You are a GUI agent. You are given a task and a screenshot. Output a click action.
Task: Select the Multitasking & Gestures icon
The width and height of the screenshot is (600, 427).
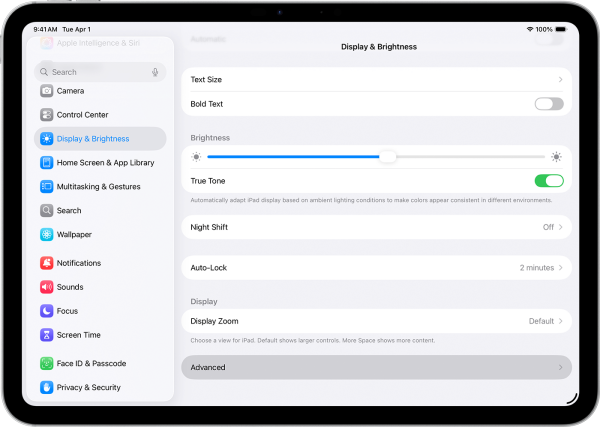tap(47, 186)
